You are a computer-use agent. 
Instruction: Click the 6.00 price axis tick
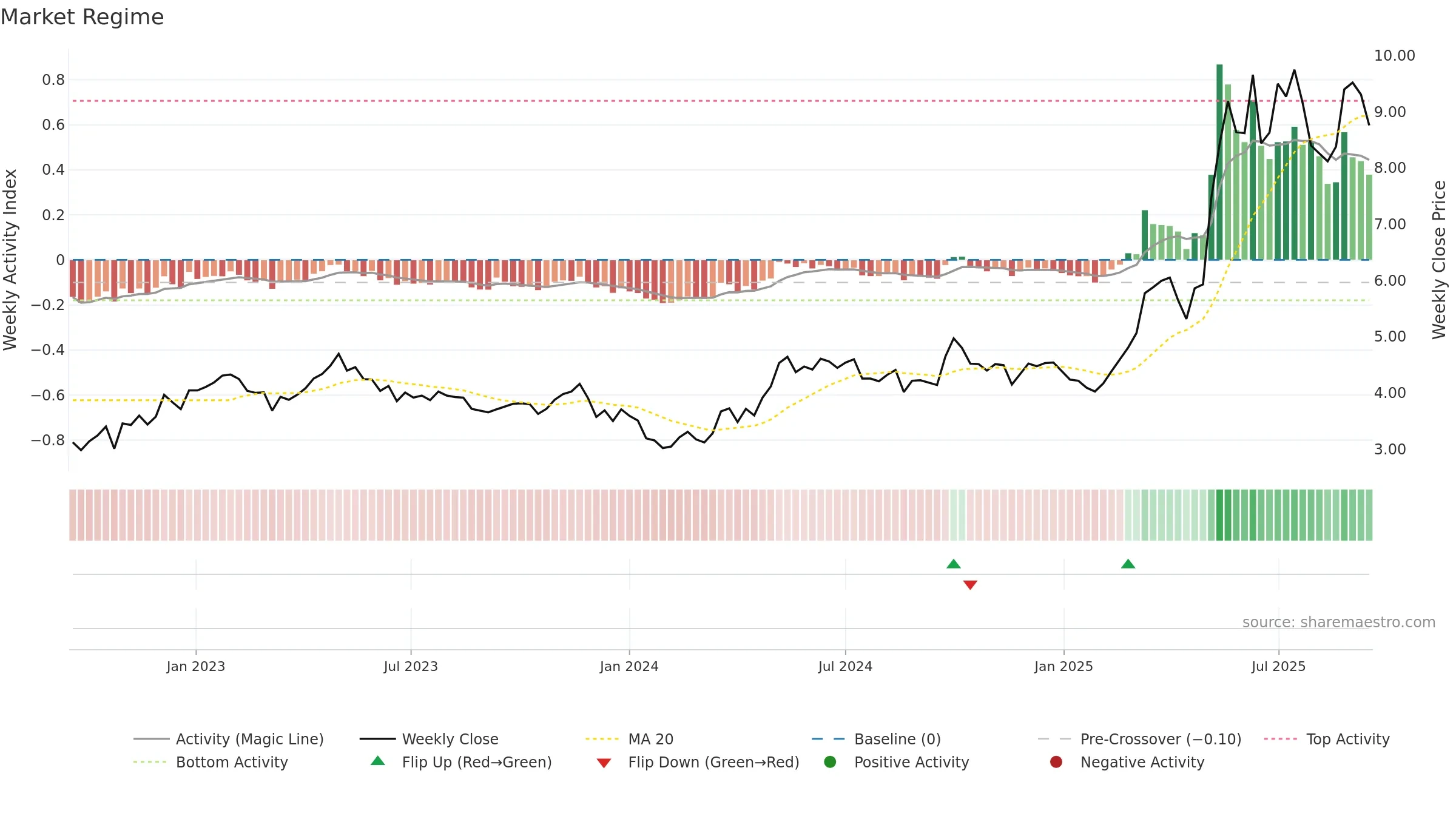(1390, 281)
